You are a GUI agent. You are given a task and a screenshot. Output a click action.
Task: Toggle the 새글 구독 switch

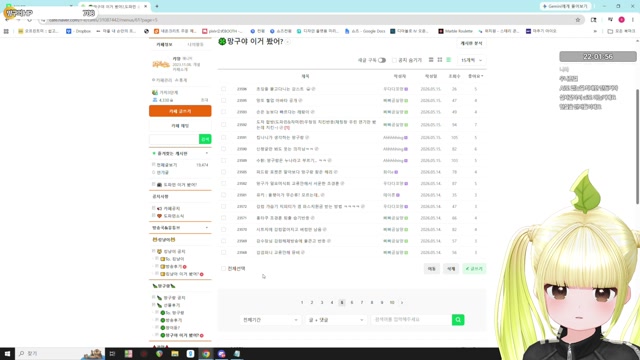pyautogui.click(x=382, y=60)
